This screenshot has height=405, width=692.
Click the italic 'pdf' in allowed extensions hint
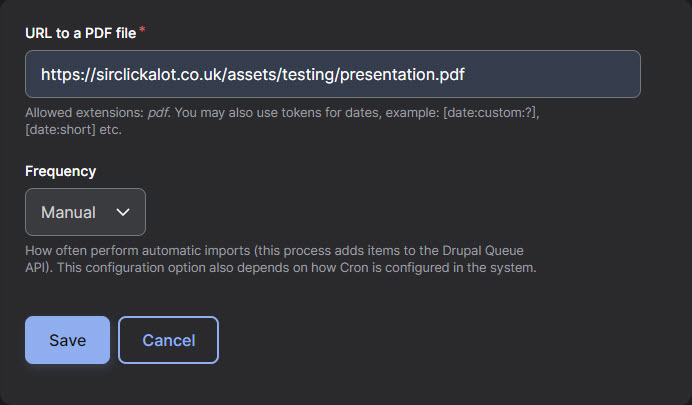(x=158, y=113)
